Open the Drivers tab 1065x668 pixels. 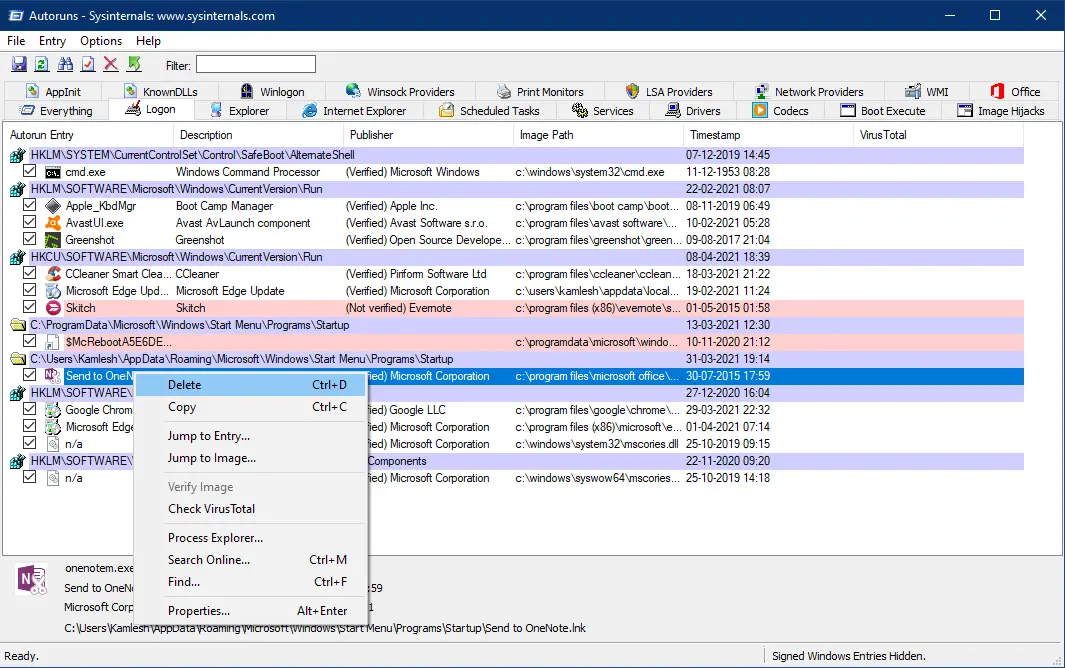pos(693,111)
